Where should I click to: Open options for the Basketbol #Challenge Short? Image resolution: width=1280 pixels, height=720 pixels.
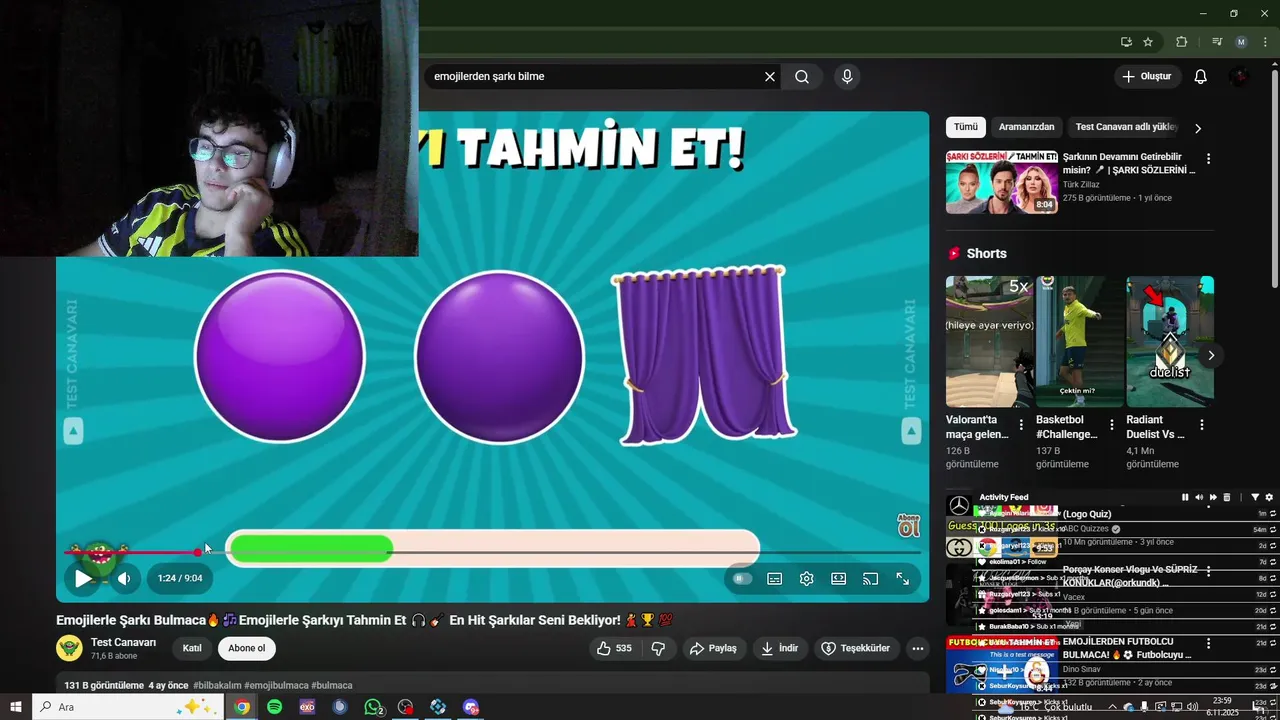point(1111,425)
